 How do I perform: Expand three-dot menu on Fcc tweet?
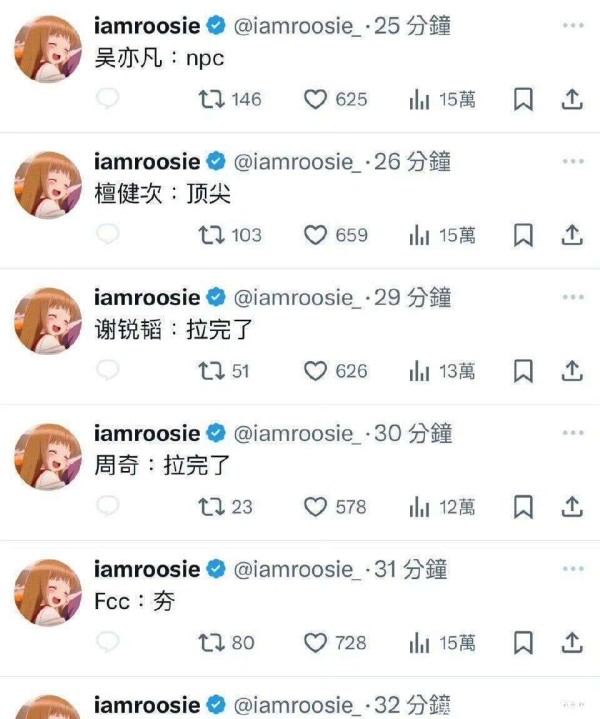pyautogui.click(x=573, y=569)
